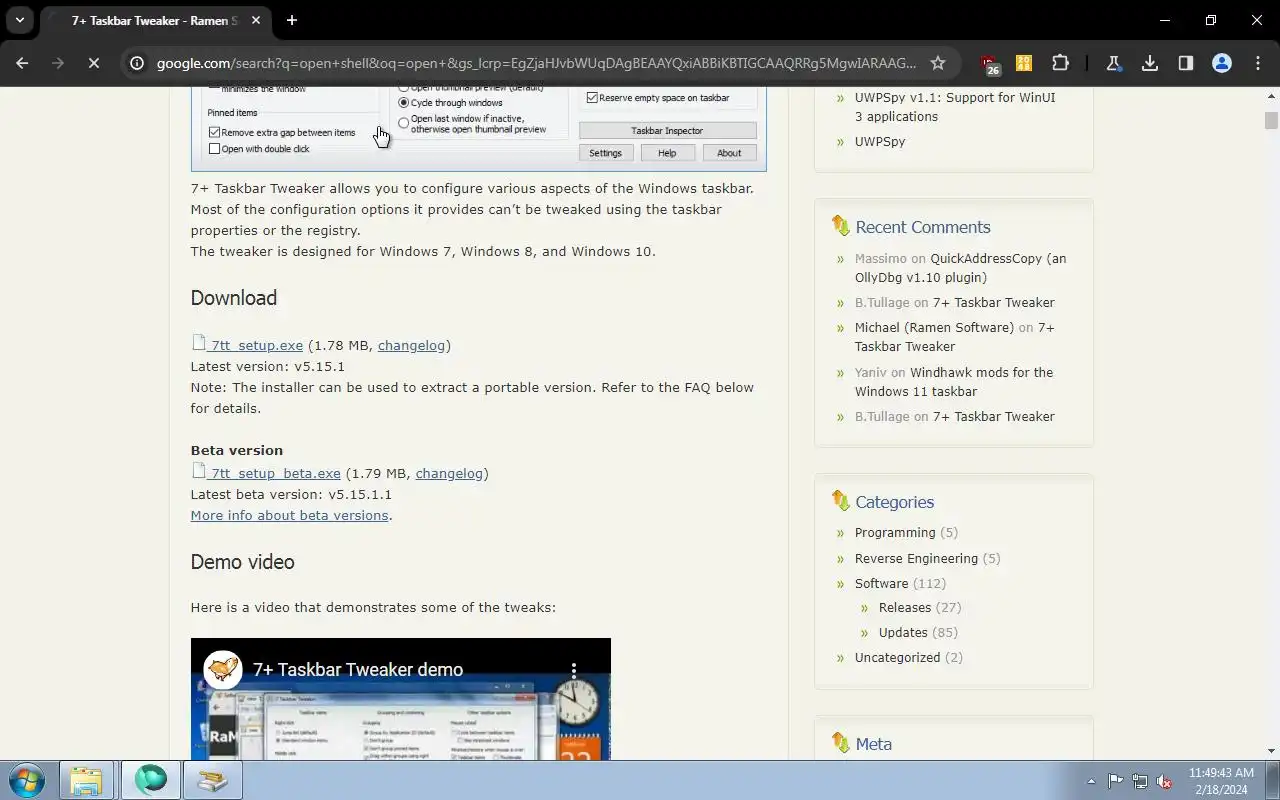Open QuickAddressCopy OllyDbg plugin comment link
The width and height of the screenshot is (1280, 800).
(960, 267)
